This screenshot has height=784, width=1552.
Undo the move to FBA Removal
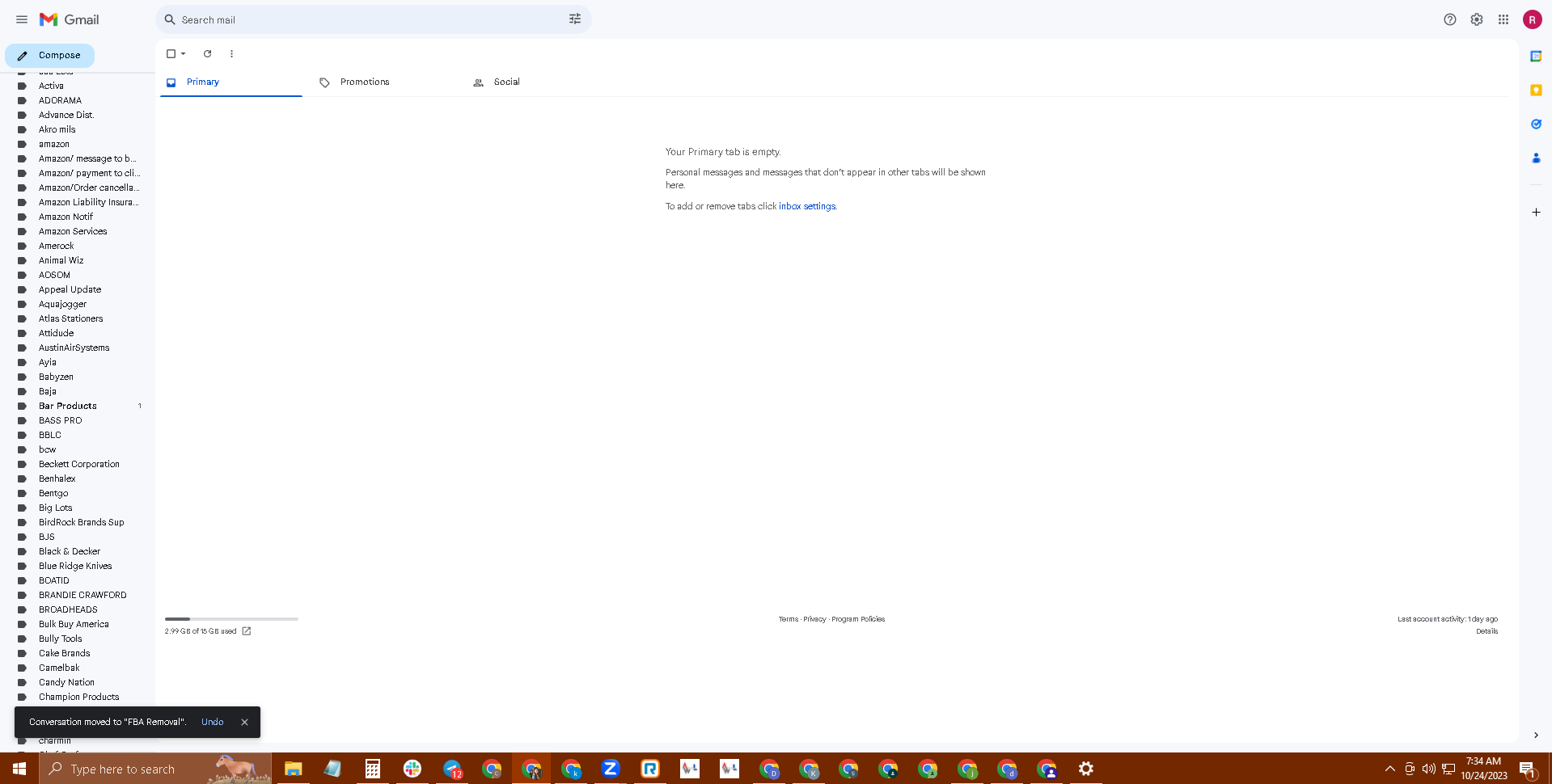click(213, 723)
